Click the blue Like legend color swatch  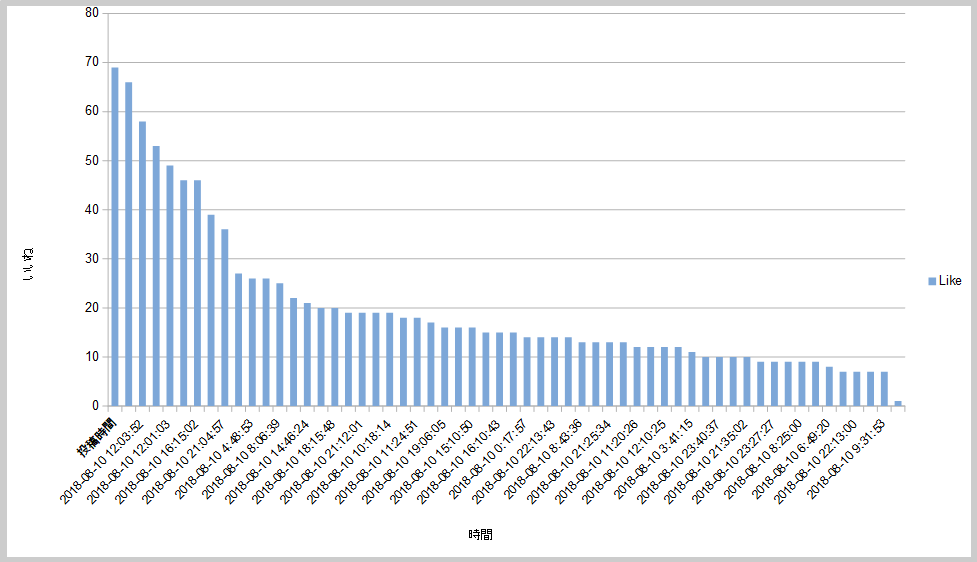[932, 281]
